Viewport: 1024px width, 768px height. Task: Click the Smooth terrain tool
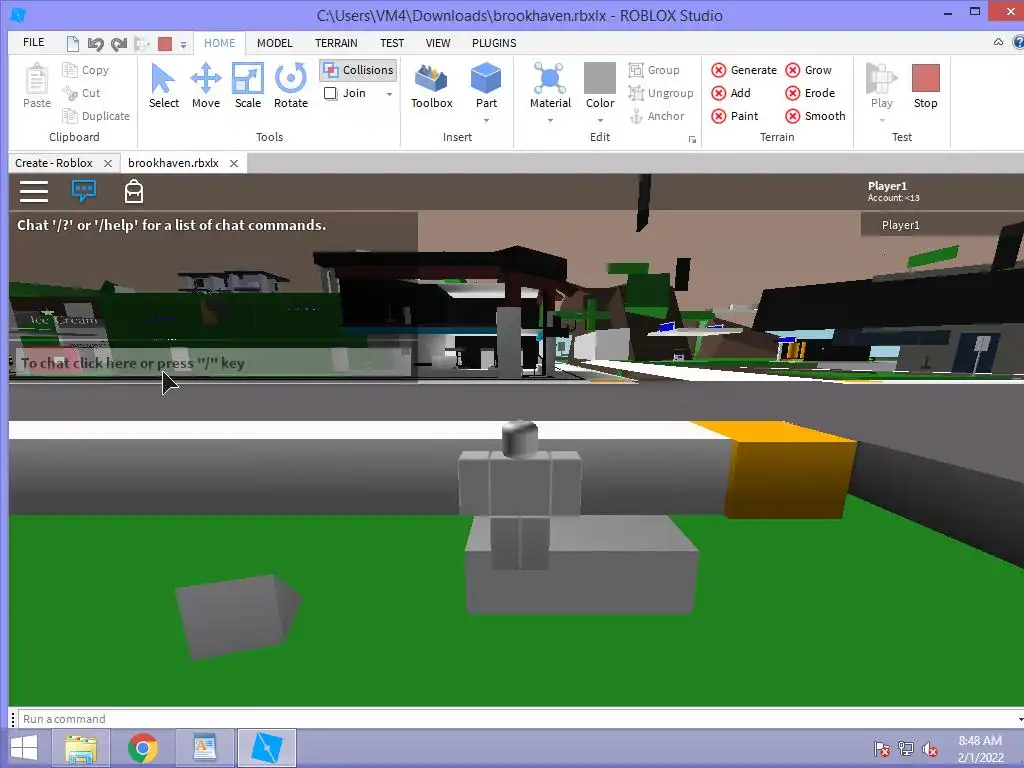pyautogui.click(x=816, y=116)
